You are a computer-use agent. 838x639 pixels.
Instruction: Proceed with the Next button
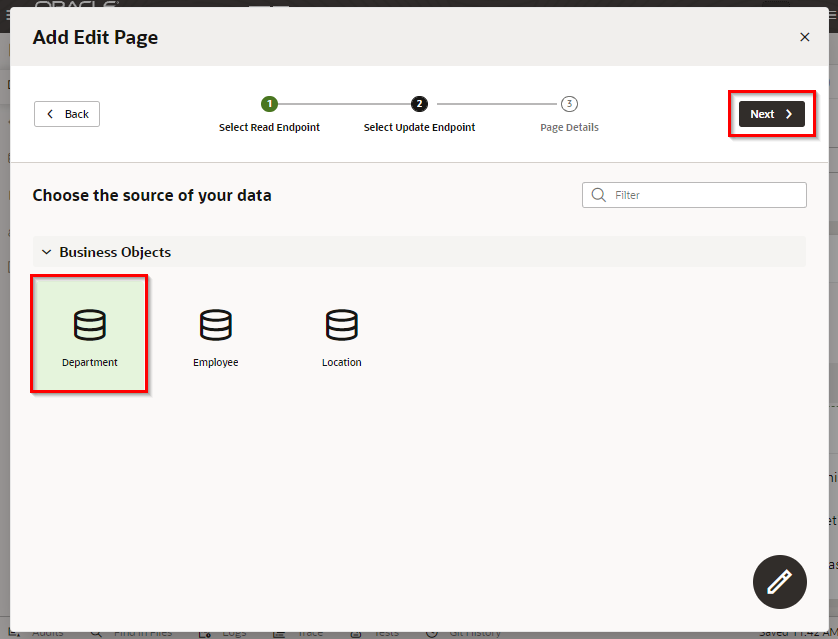coord(771,114)
